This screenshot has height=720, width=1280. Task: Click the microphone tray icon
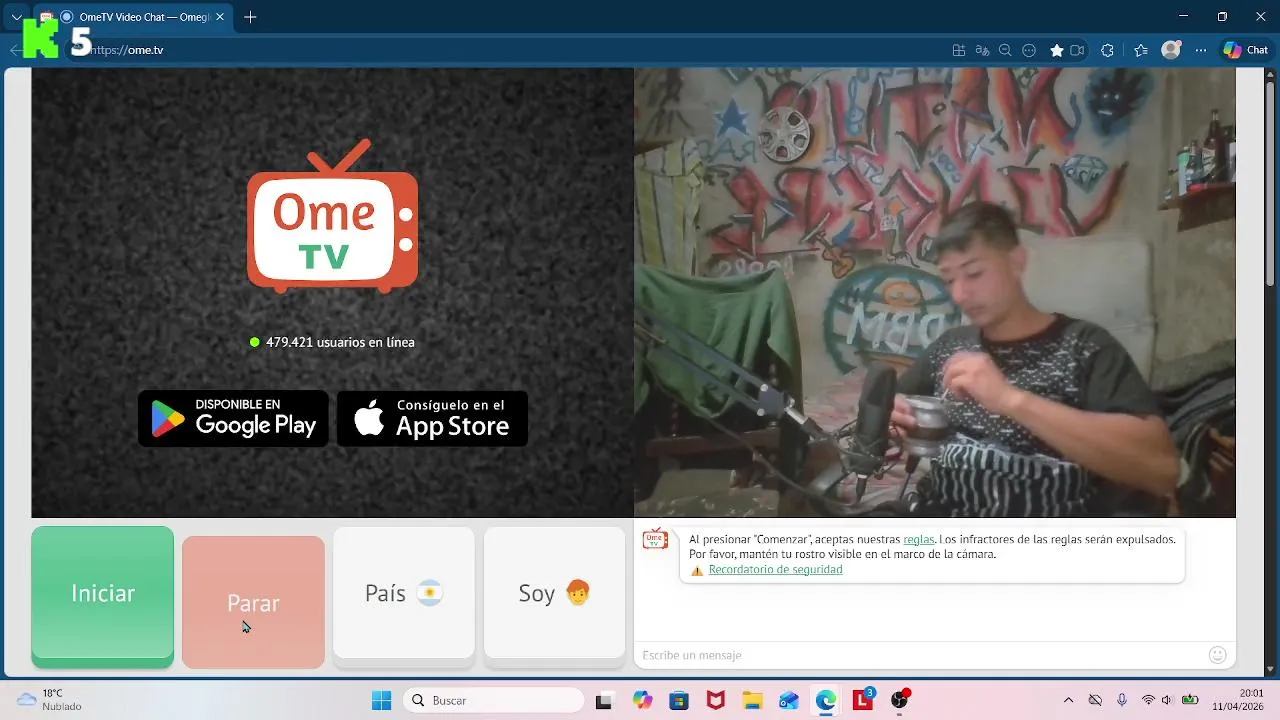[x=1122, y=701]
